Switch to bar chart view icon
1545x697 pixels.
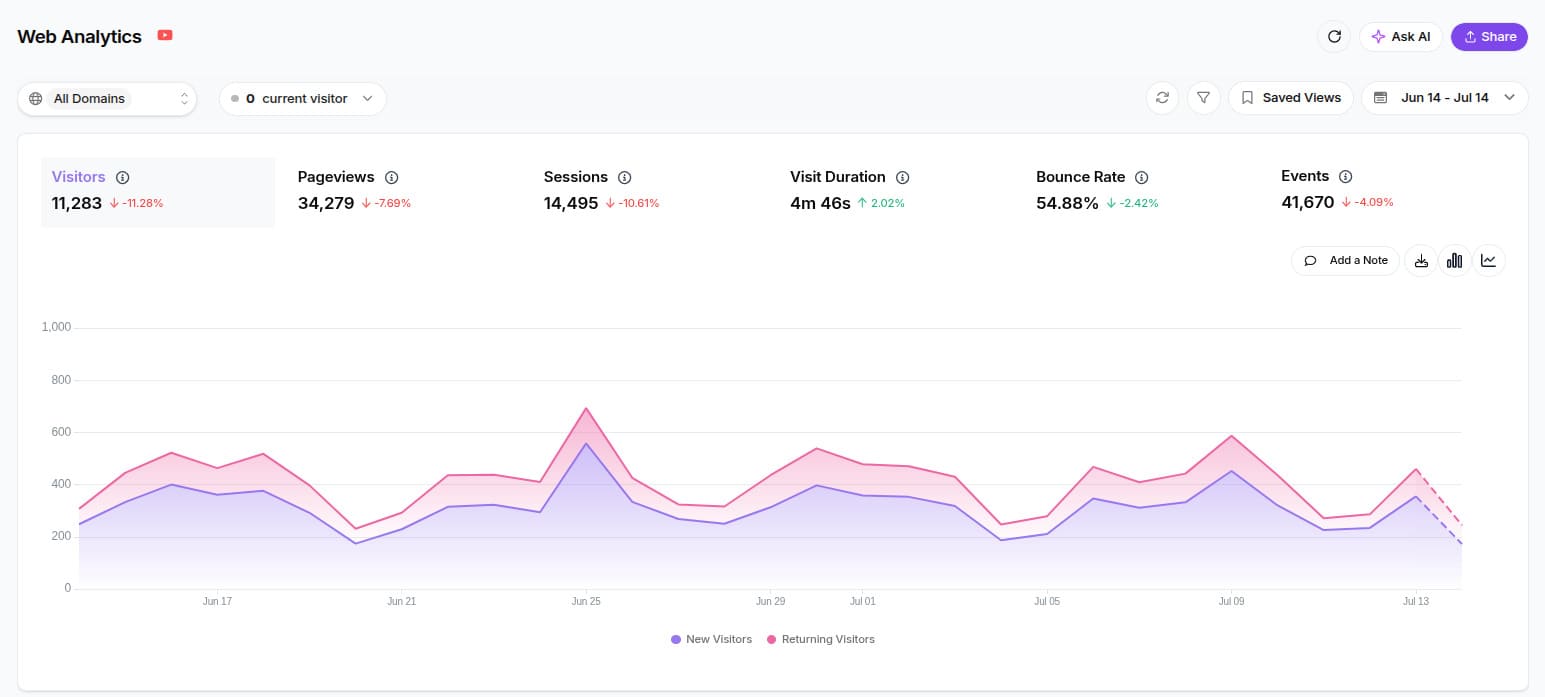1455,261
